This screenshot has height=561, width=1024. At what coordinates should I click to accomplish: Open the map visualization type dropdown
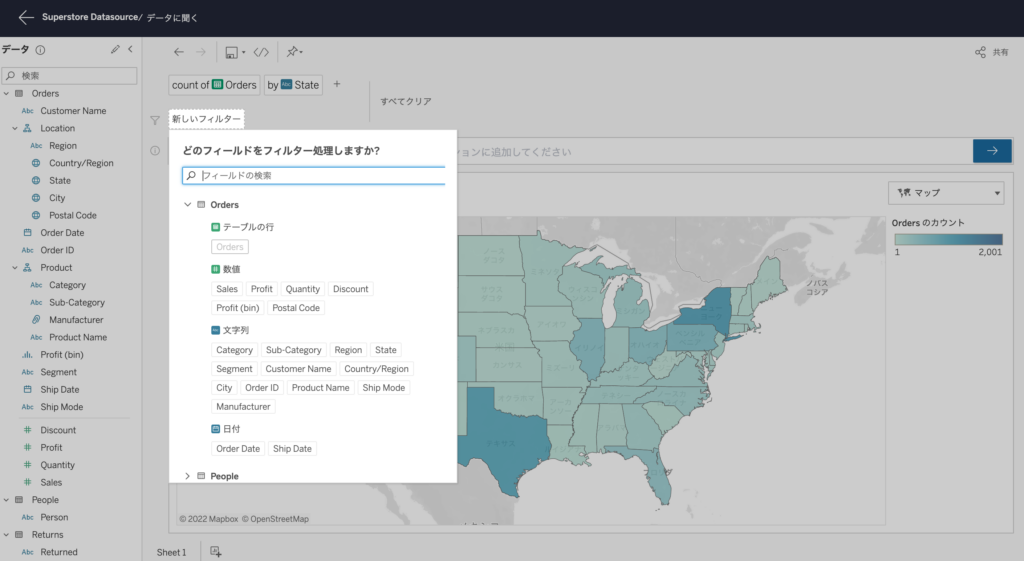(946, 193)
